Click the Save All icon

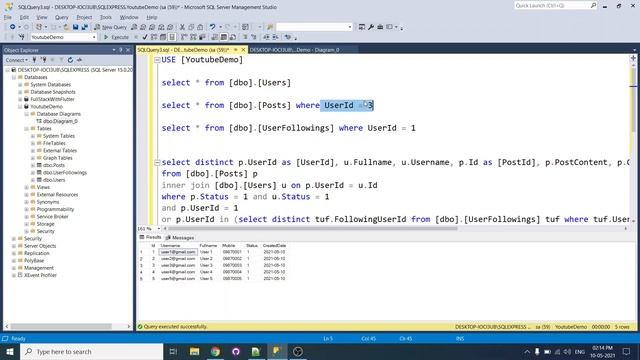[x=84, y=27]
